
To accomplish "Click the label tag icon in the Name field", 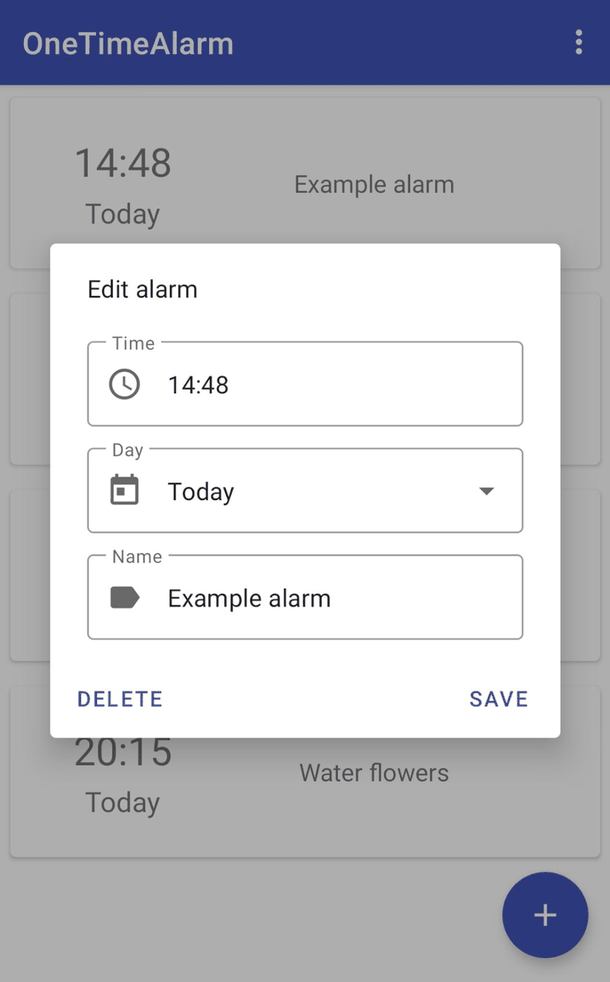I will click(x=122, y=597).
